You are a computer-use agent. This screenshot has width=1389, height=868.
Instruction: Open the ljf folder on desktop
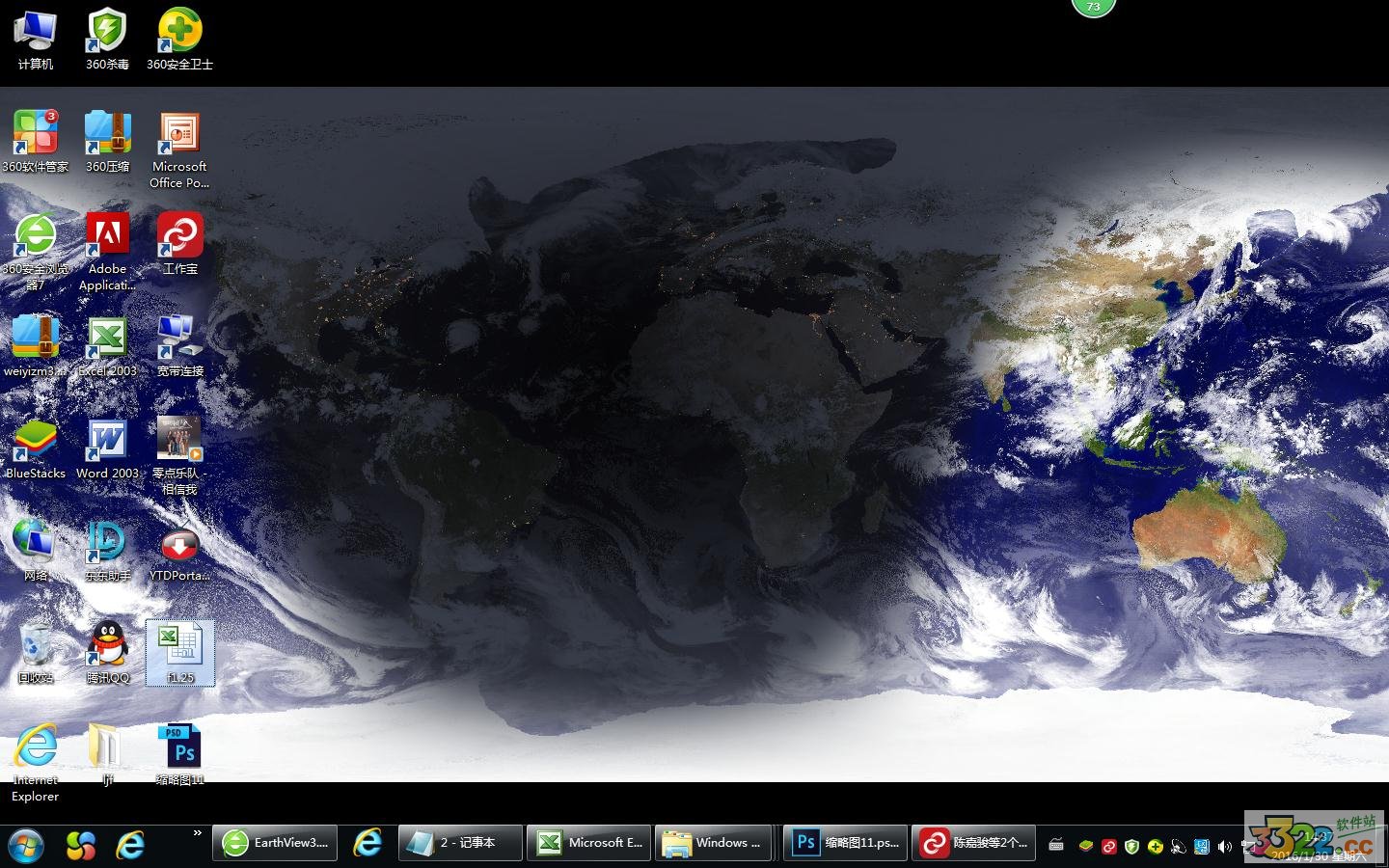coord(107,755)
